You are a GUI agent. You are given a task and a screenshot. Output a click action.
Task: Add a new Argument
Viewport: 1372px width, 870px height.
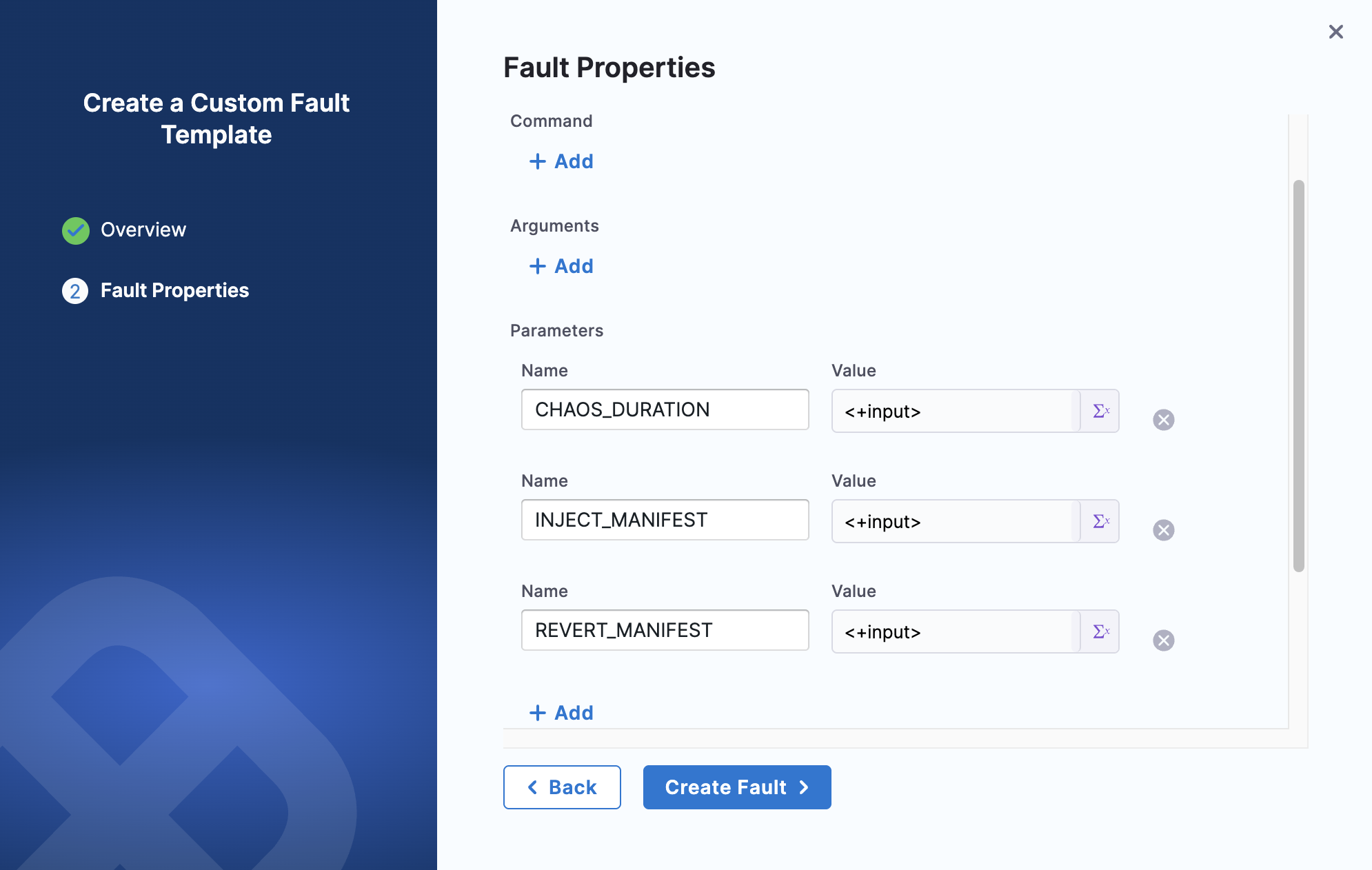click(x=561, y=266)
